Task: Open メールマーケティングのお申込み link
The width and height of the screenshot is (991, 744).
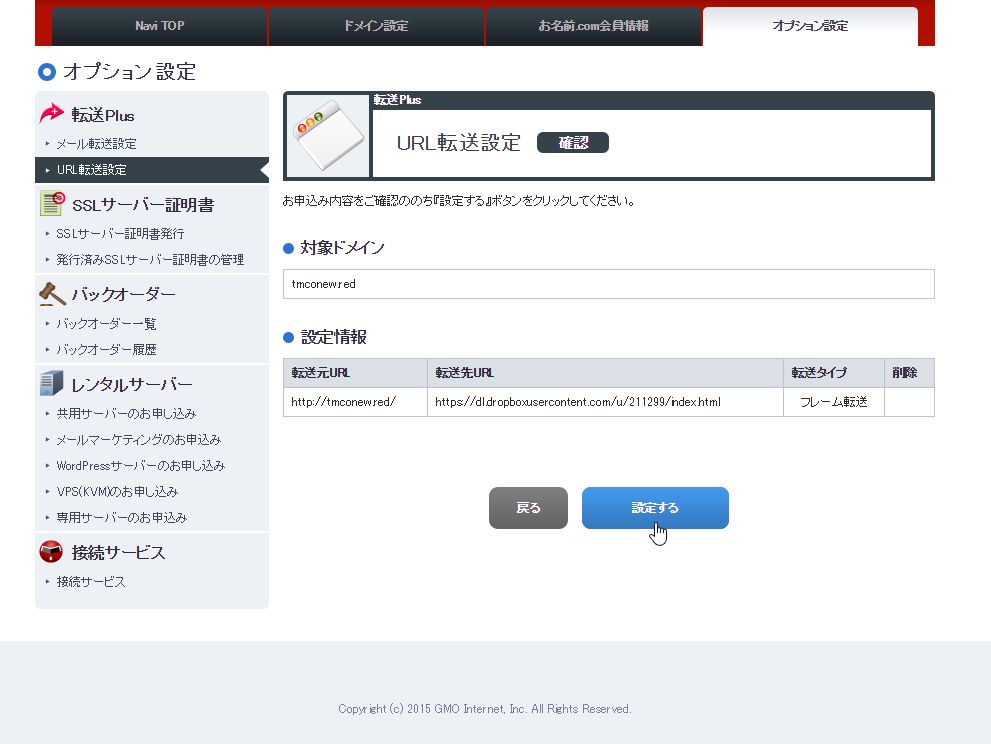Action: coord(138,439)
